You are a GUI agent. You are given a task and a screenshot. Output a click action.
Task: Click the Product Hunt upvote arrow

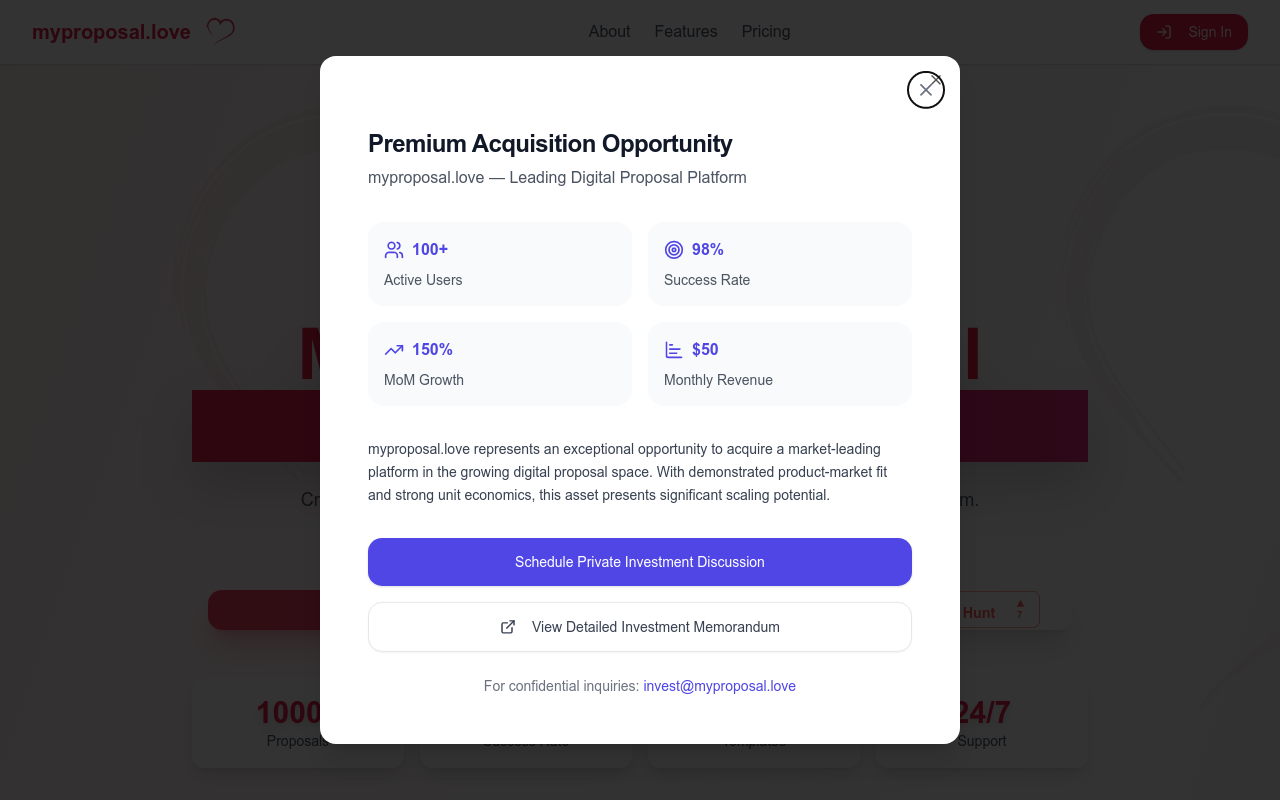[x=1020, y=604]
